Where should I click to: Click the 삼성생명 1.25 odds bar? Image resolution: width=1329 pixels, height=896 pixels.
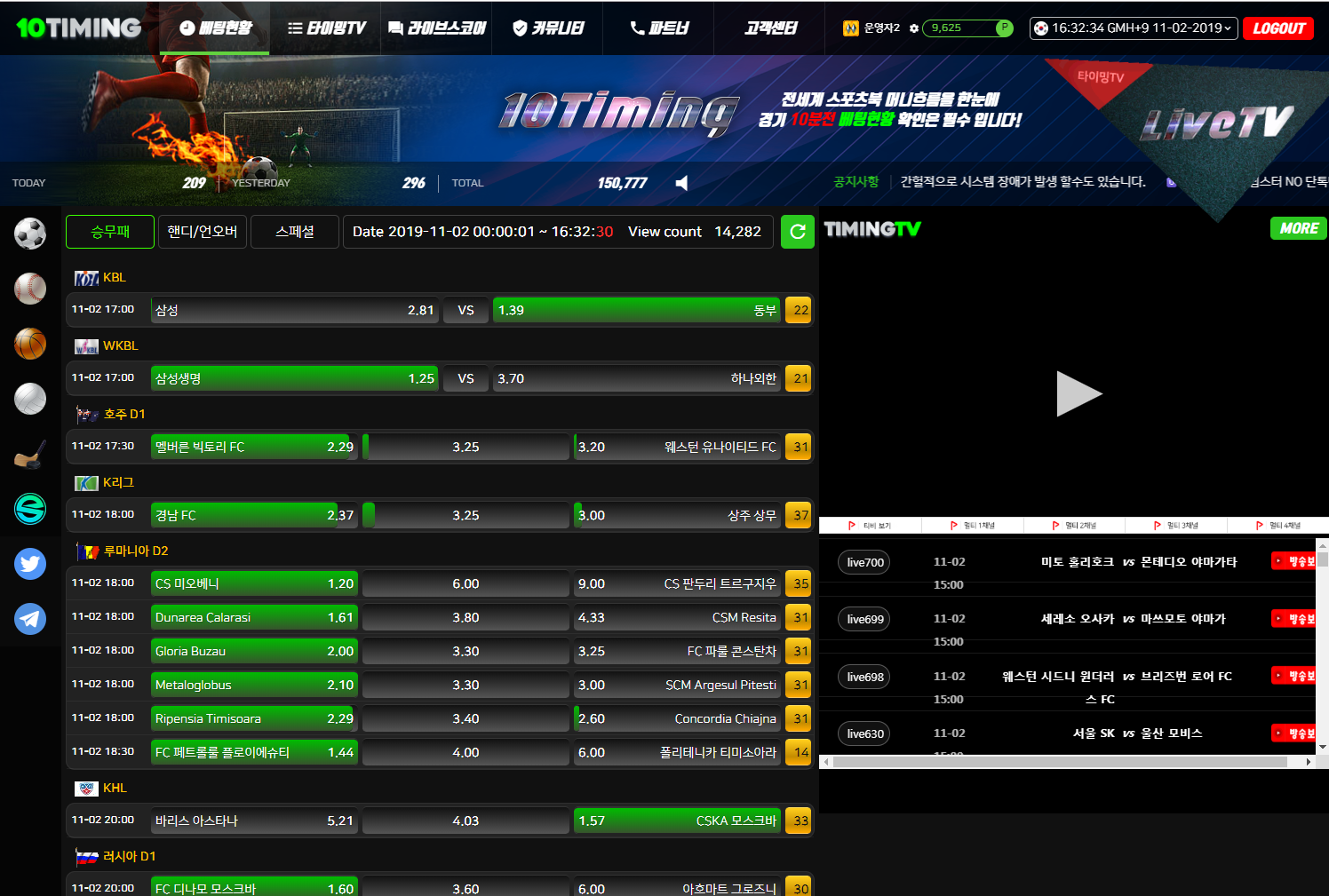295,378
